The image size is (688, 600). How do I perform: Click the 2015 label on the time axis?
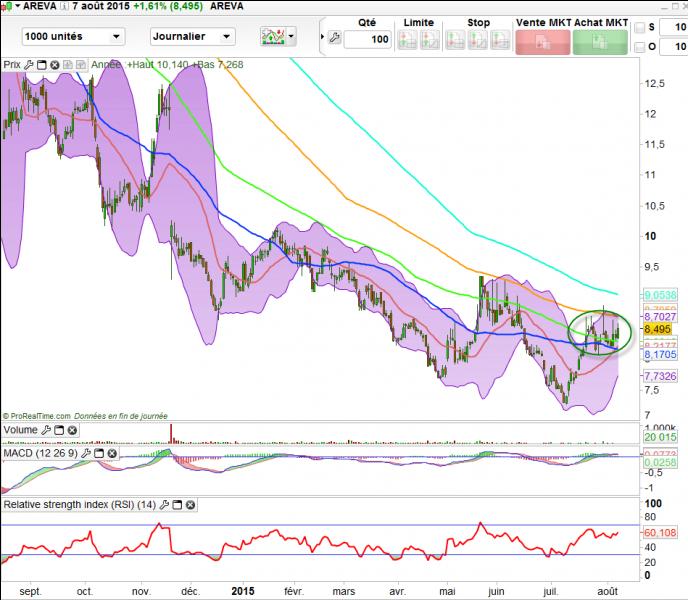coord(243,591)
